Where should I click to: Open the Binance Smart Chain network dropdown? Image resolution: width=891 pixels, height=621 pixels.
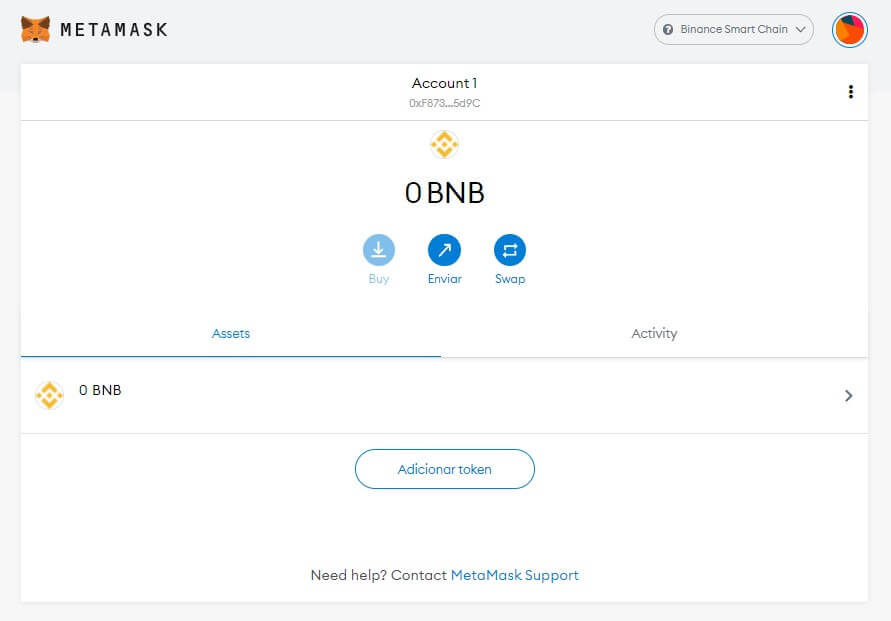734,30
